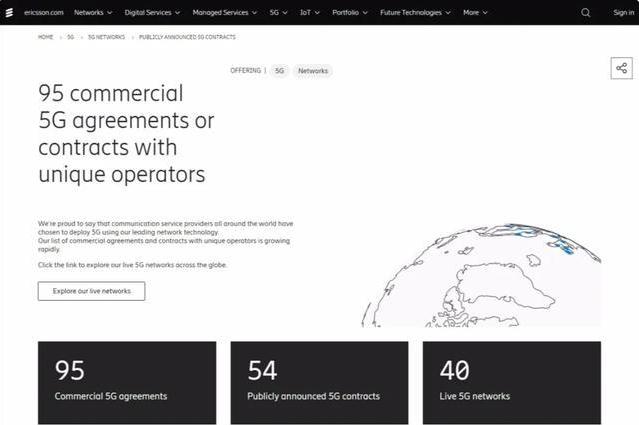Click the 40 Live 5G networks card
The width and height of the screenshot is (639, 425).
tap(512, 383)
